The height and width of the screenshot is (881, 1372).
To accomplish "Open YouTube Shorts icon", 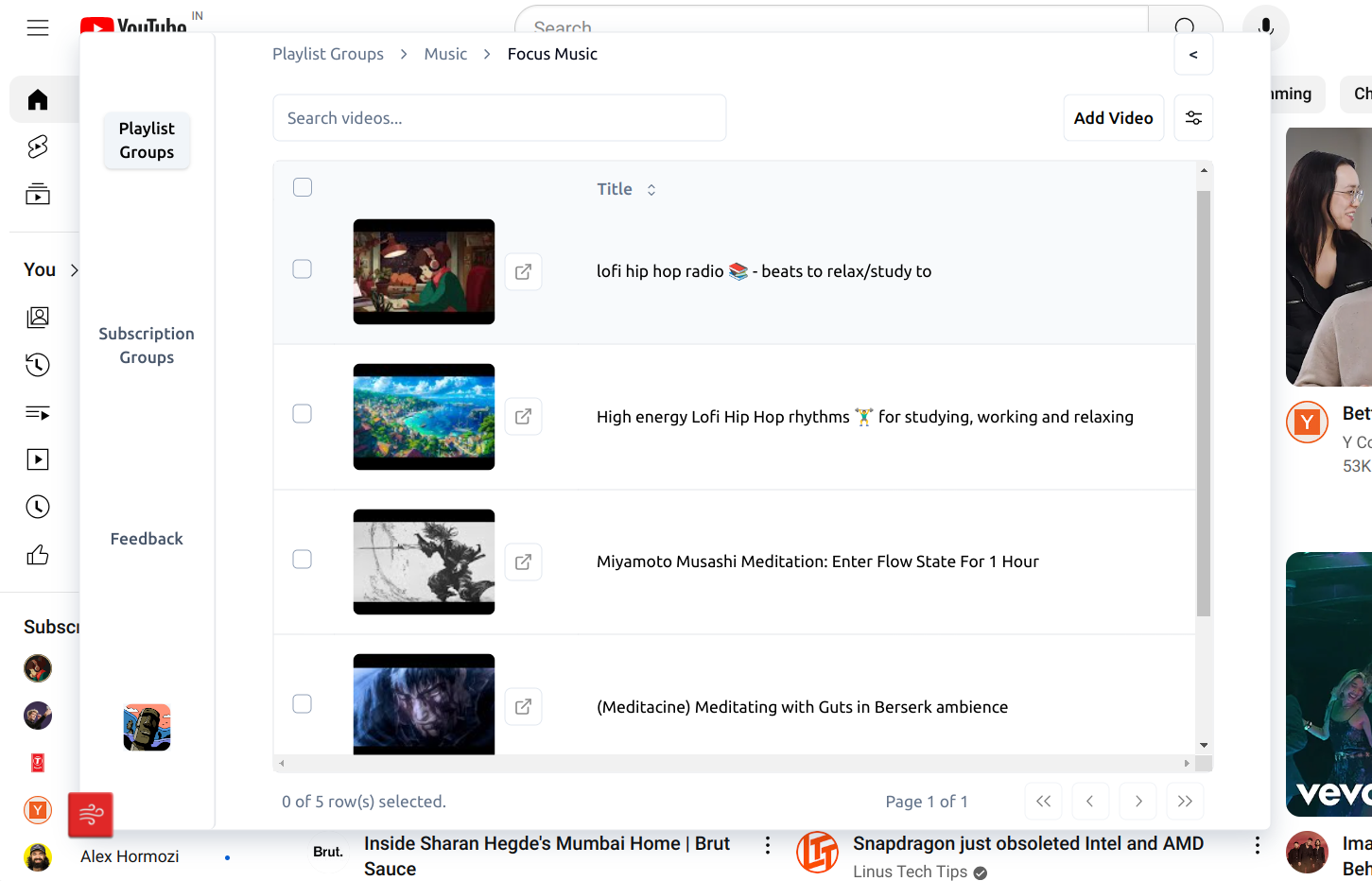I will [x=38, y=147].
